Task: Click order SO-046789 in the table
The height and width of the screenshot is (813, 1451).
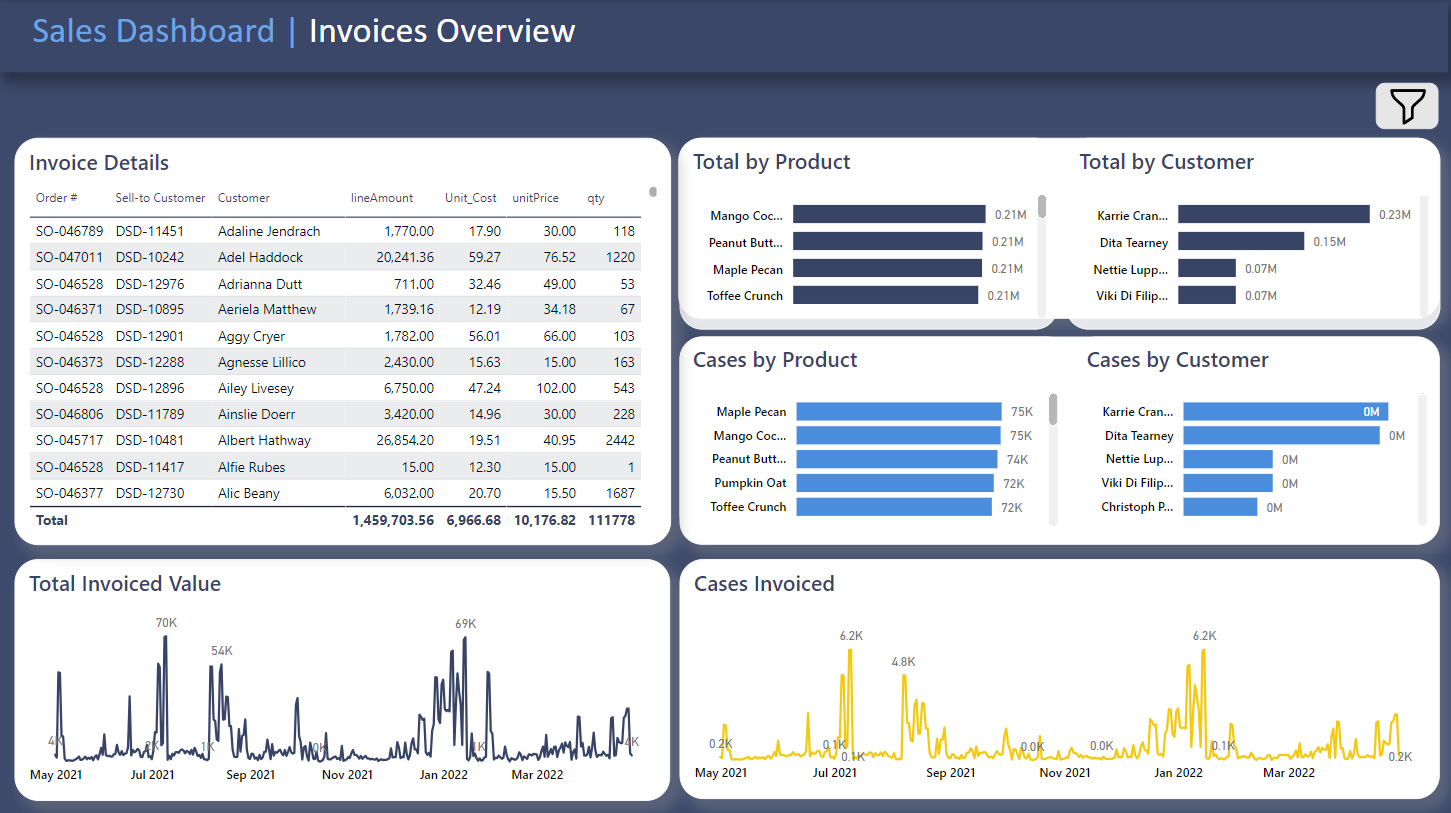Action: (x=69, y=231)
